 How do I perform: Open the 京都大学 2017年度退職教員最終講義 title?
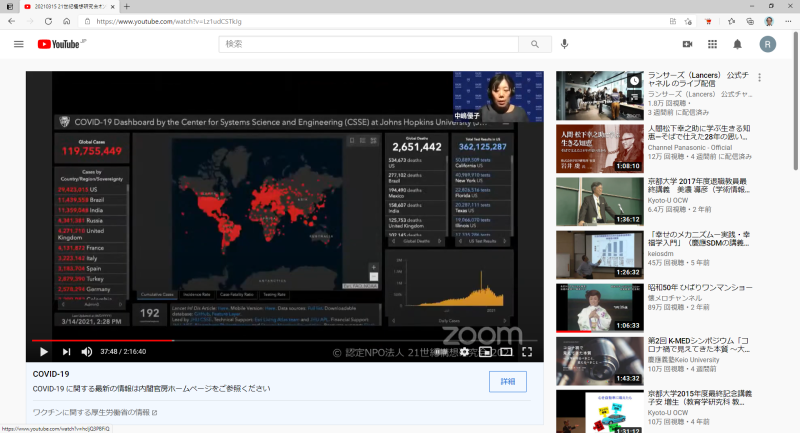698,185
